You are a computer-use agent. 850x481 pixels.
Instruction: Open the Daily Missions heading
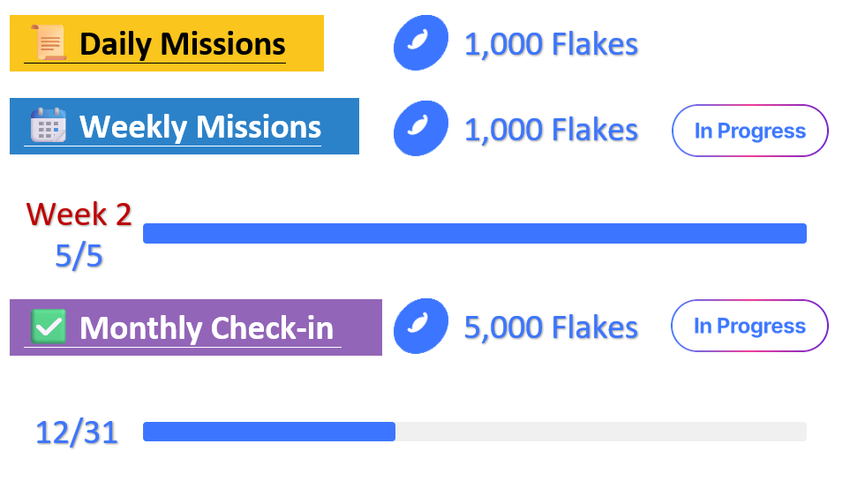tap(182, 44)
